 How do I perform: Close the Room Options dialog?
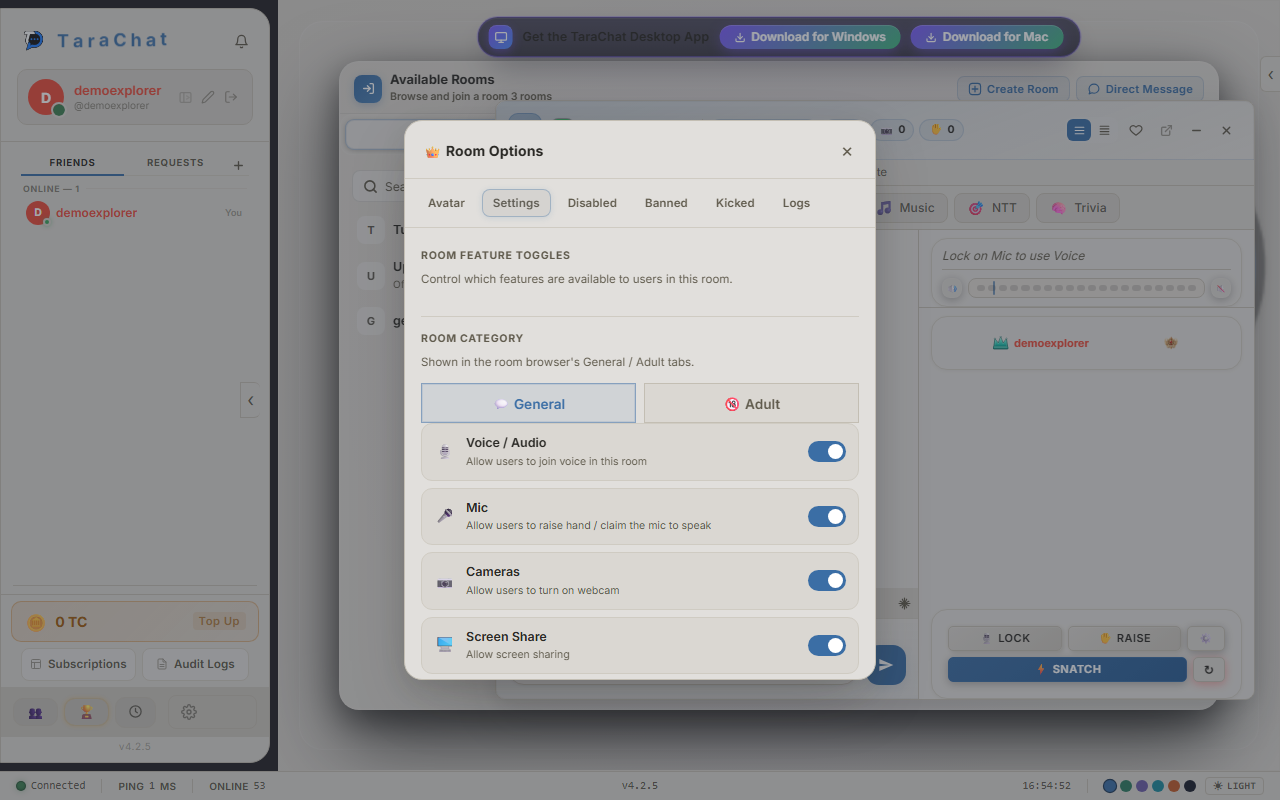847,152
